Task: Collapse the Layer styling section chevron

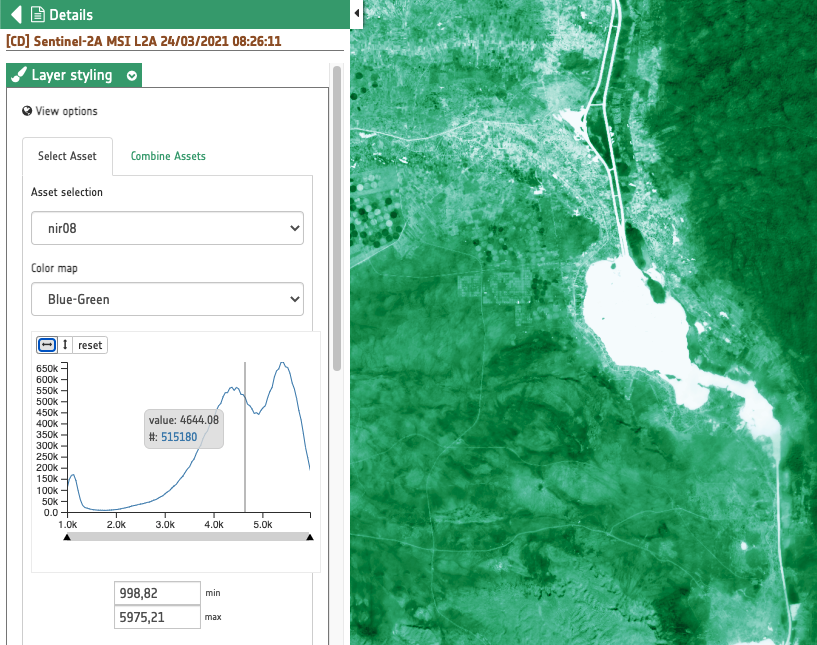Action: point(132,76)
